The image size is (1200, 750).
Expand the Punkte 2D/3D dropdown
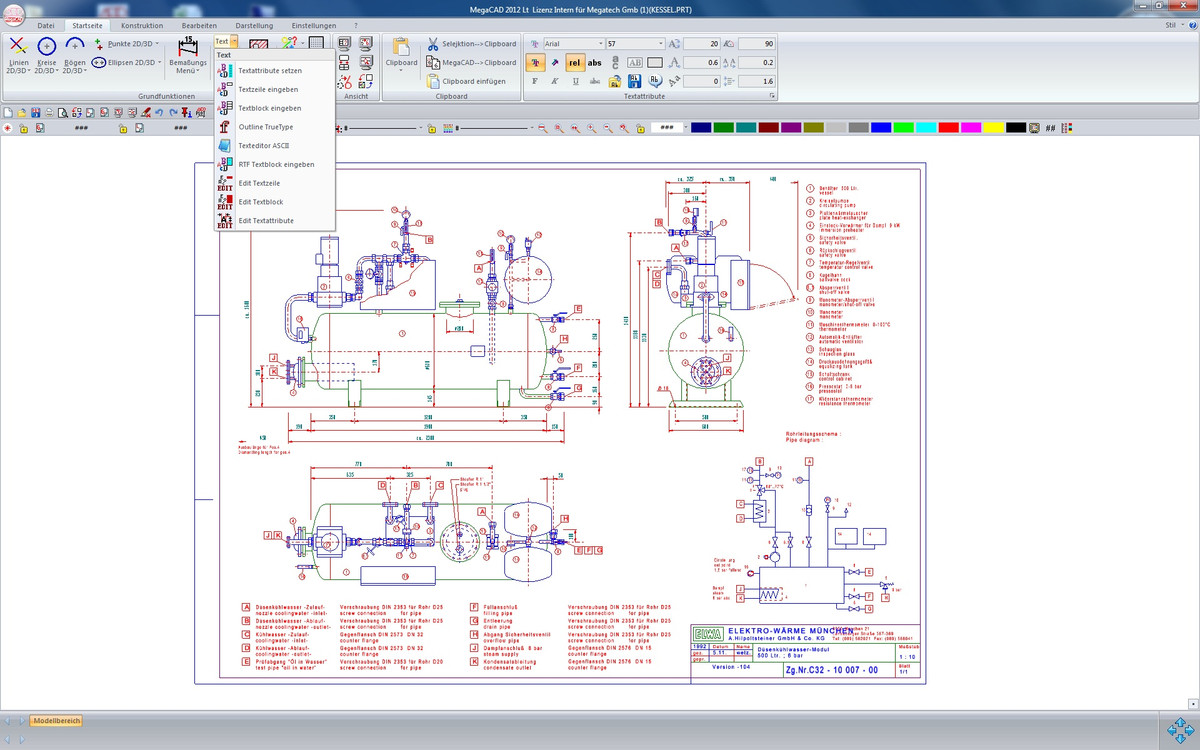[157, 44]
